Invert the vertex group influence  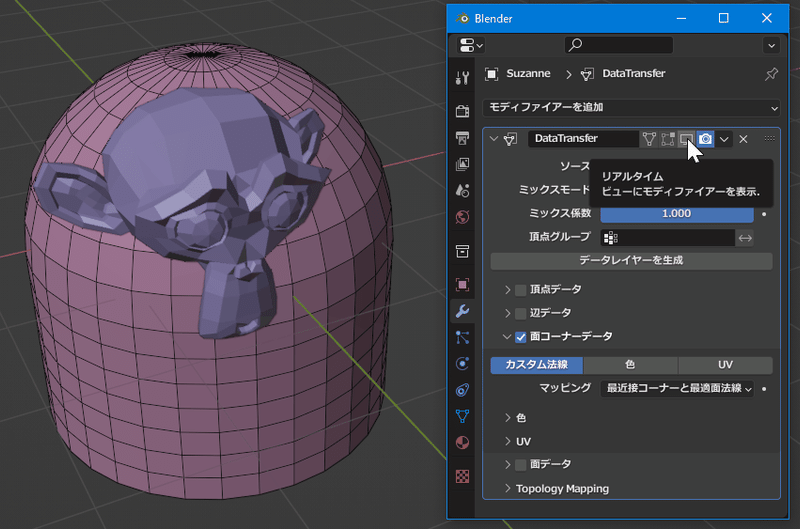coord(745,238)
